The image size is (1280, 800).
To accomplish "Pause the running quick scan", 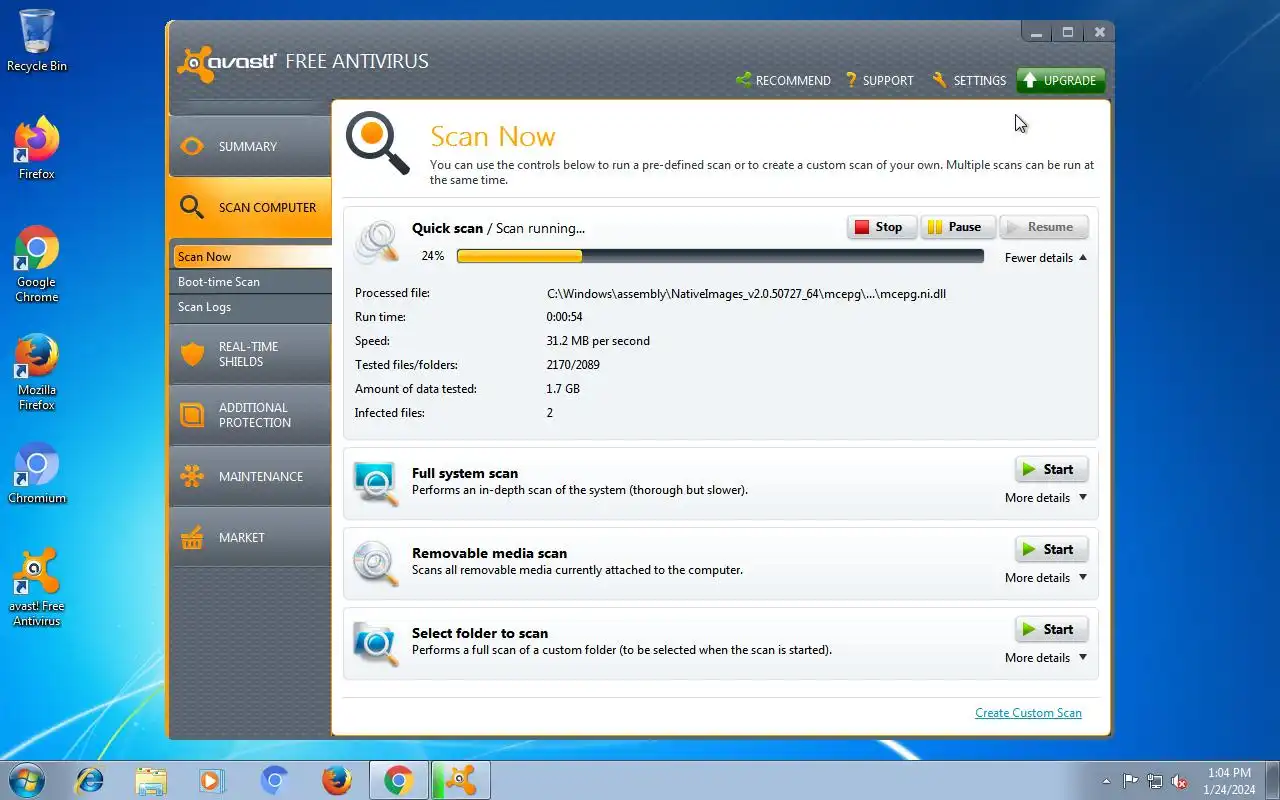I will pos(958,227).
